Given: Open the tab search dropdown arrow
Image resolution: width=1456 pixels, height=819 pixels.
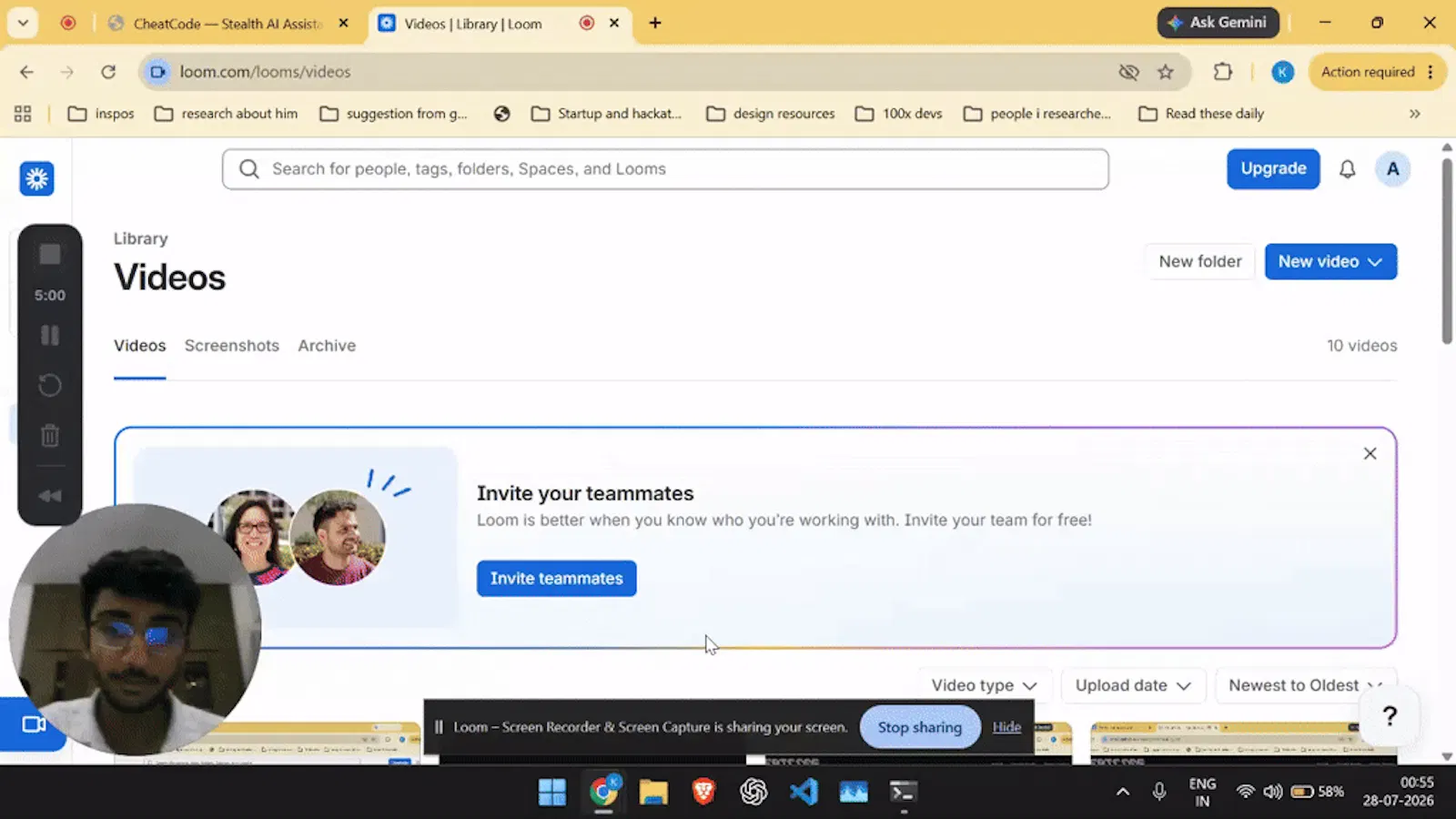Looking at the screenshot, I should (23, 23).
